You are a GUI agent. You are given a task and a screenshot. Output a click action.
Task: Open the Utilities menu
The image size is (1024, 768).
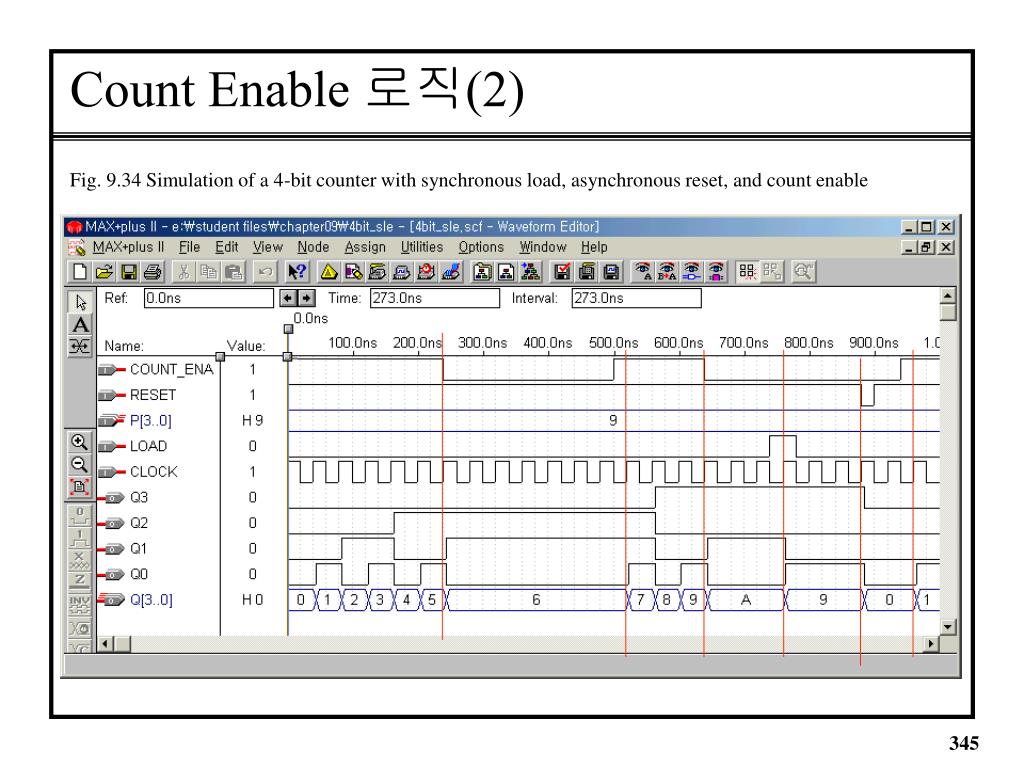[422, 248]
